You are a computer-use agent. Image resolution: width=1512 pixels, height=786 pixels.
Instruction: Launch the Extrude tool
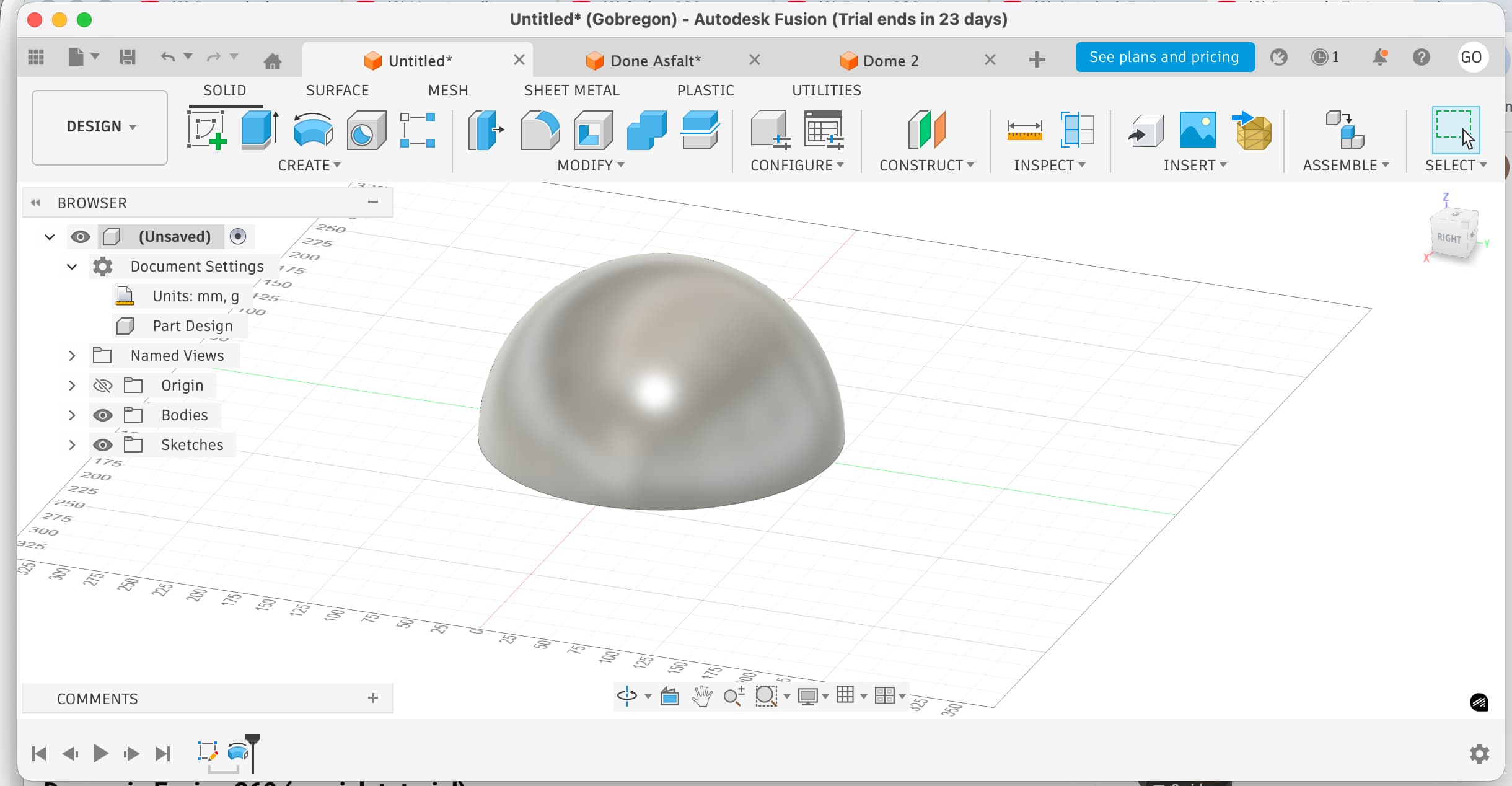click(258, 128)
